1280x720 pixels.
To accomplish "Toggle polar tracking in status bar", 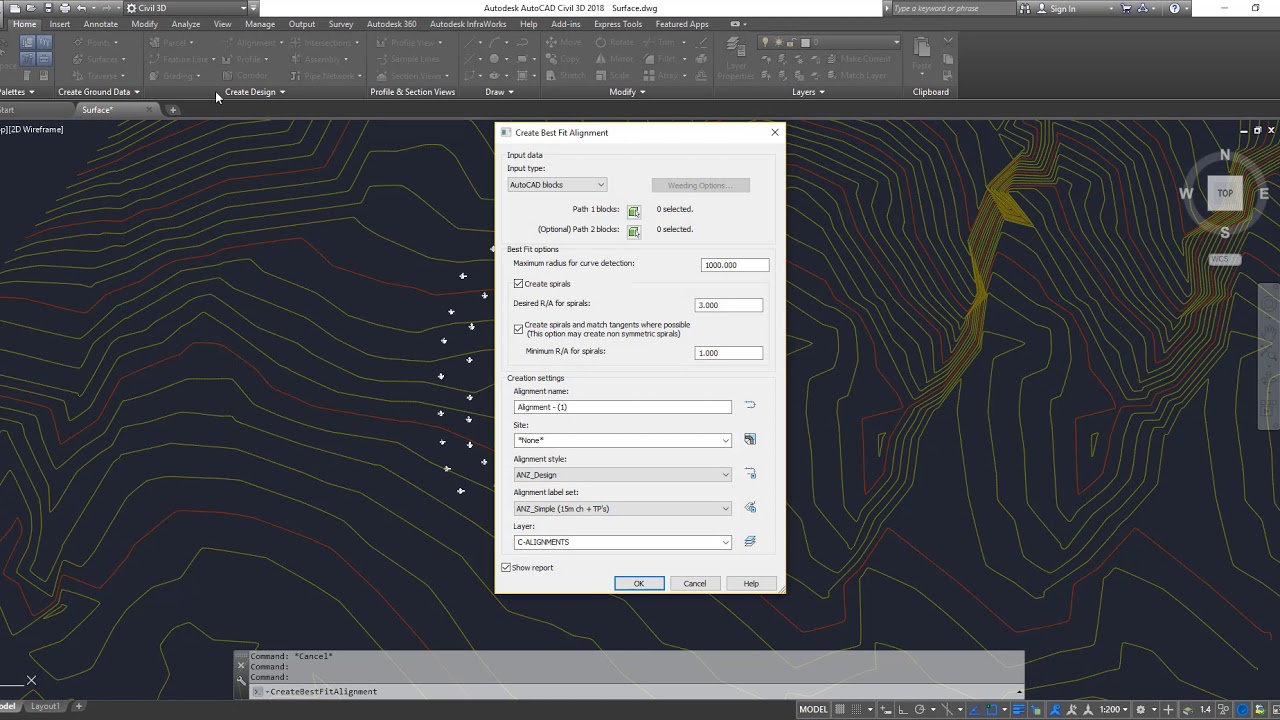I will (920, 709).
